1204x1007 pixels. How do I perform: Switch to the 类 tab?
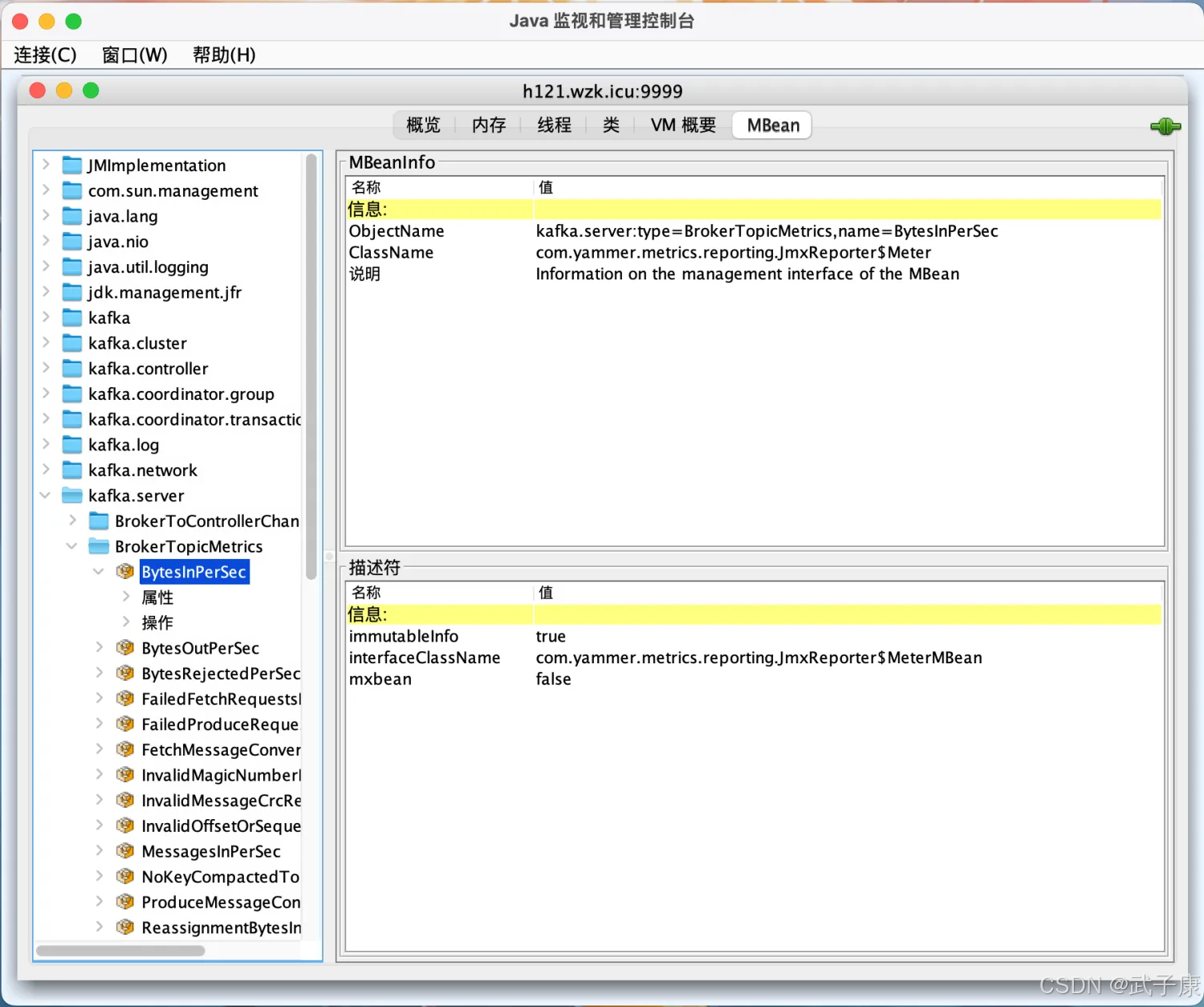(611, 125)
